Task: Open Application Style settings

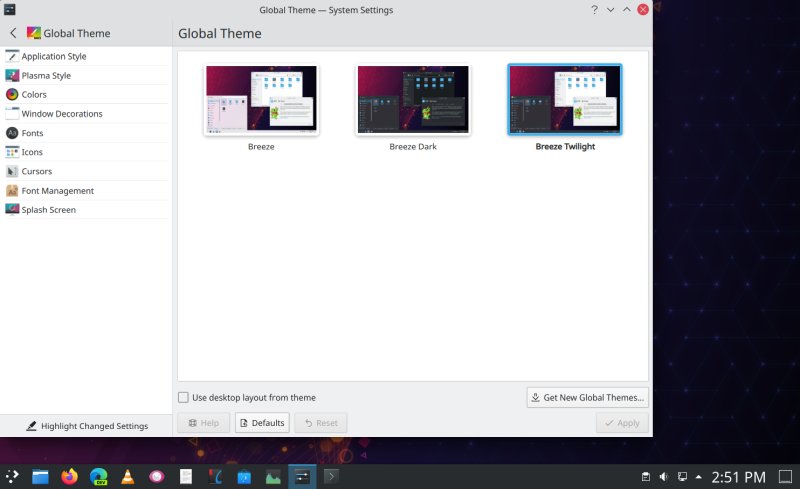Action: click(x=53, y=56)
